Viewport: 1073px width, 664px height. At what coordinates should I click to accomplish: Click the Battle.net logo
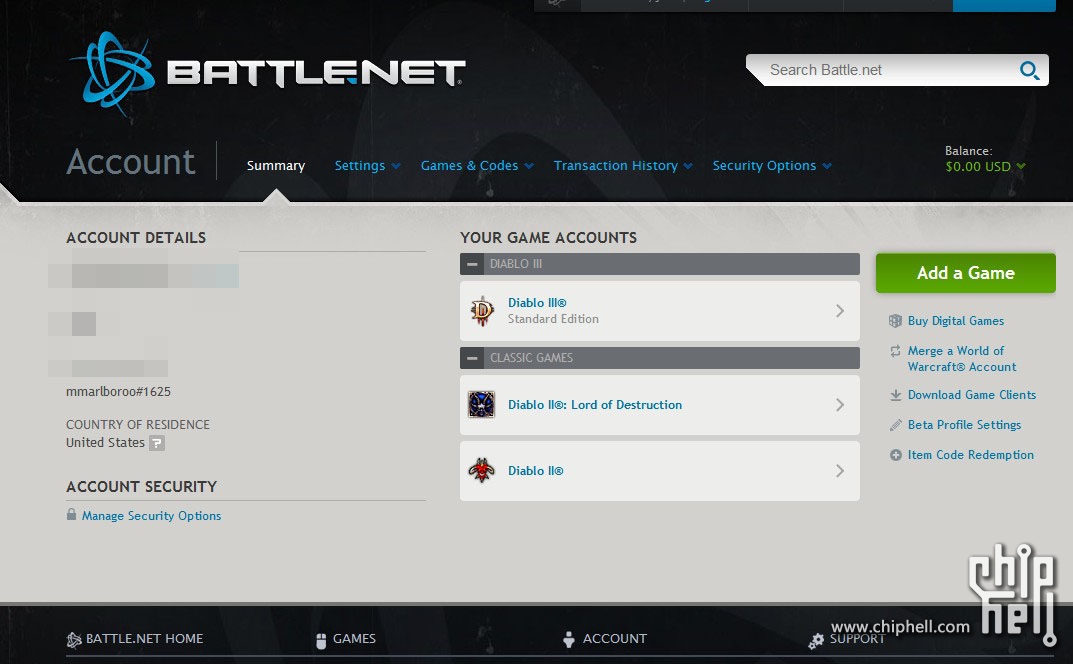[268, 74]
